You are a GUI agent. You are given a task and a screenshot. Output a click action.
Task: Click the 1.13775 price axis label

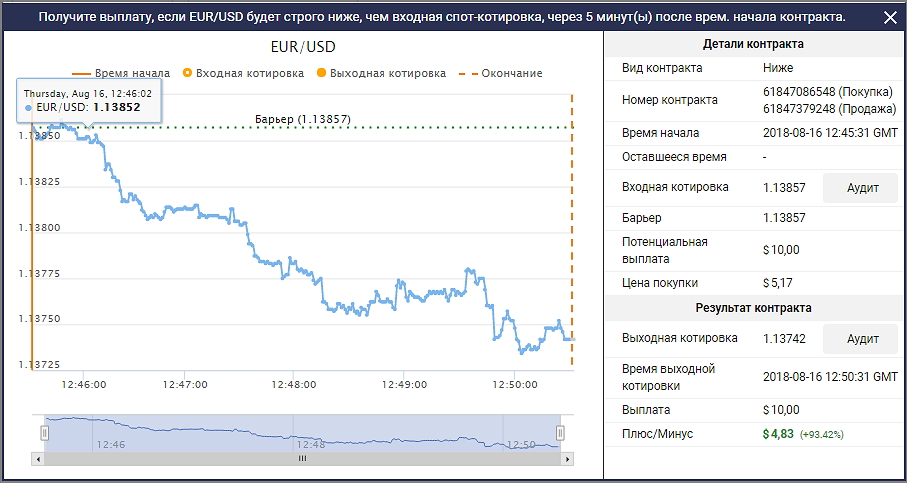tap(39, 273)
